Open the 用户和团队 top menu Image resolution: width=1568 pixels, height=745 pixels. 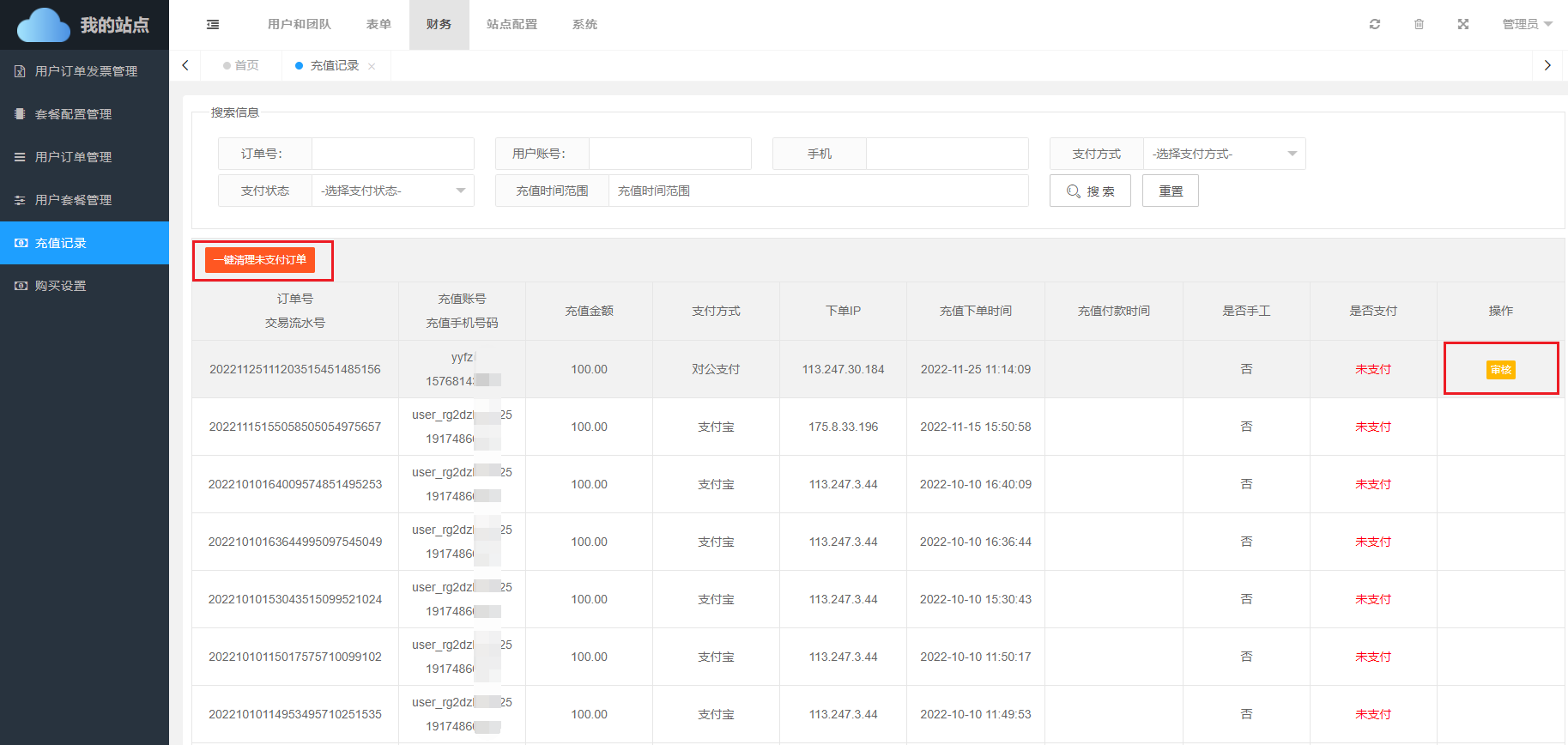click(x=299, y=24)
